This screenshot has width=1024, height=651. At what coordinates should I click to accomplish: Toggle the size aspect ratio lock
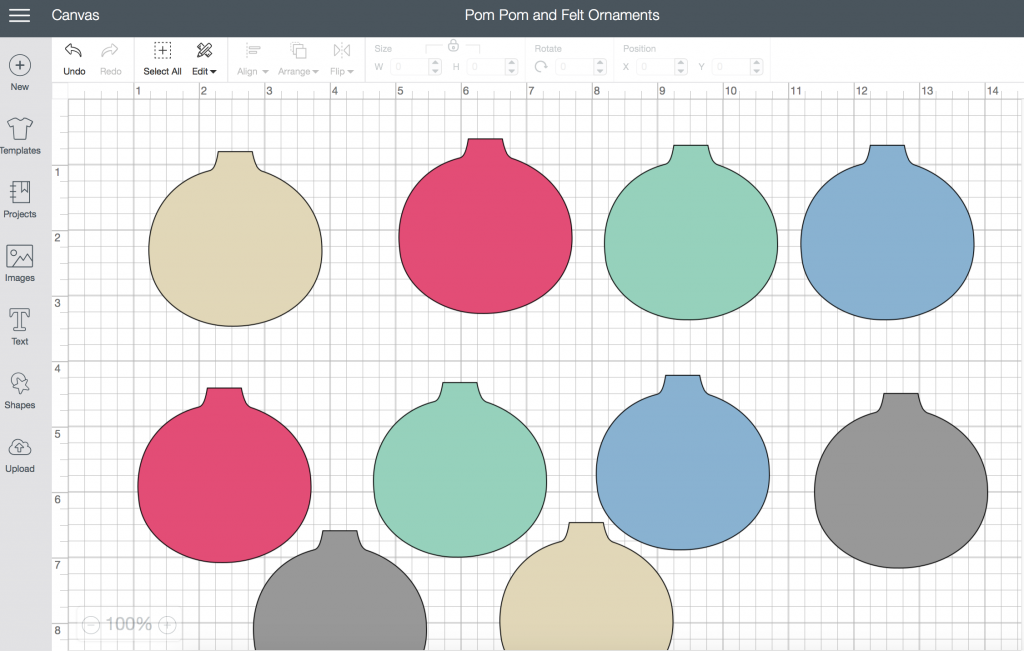click(x=453, y=46)
